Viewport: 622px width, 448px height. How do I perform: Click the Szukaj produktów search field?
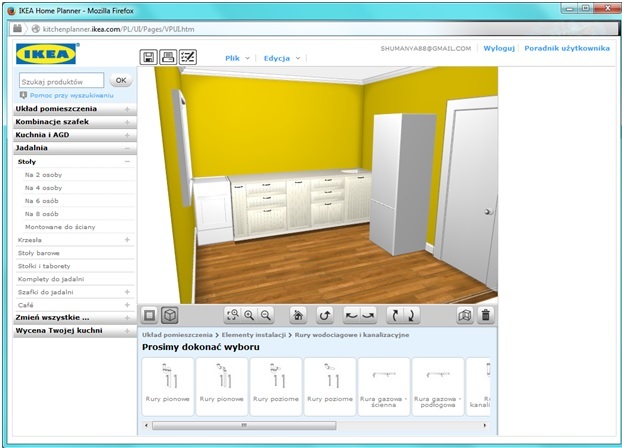click(62, 80)
